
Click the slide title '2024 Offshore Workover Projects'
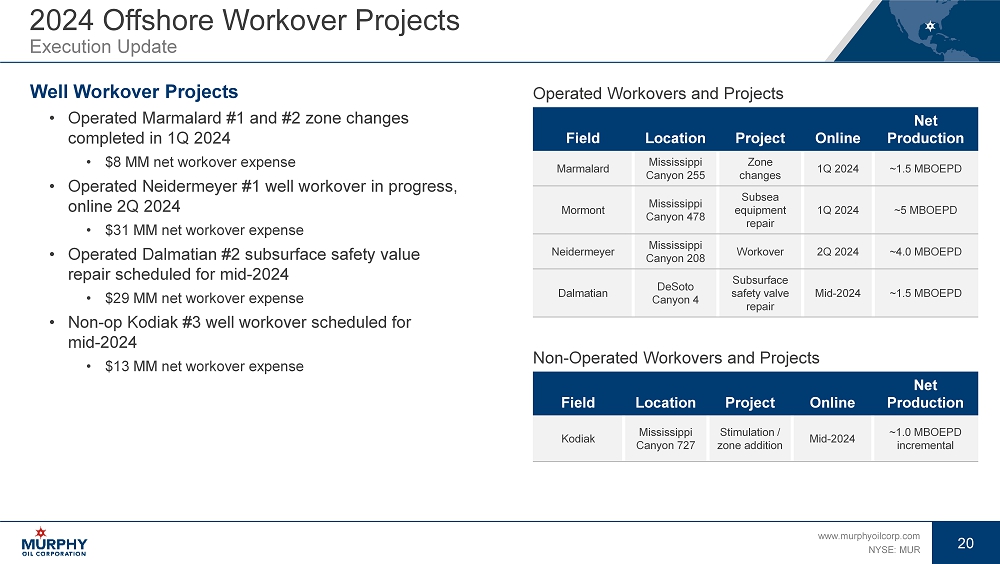pos(245,20)
